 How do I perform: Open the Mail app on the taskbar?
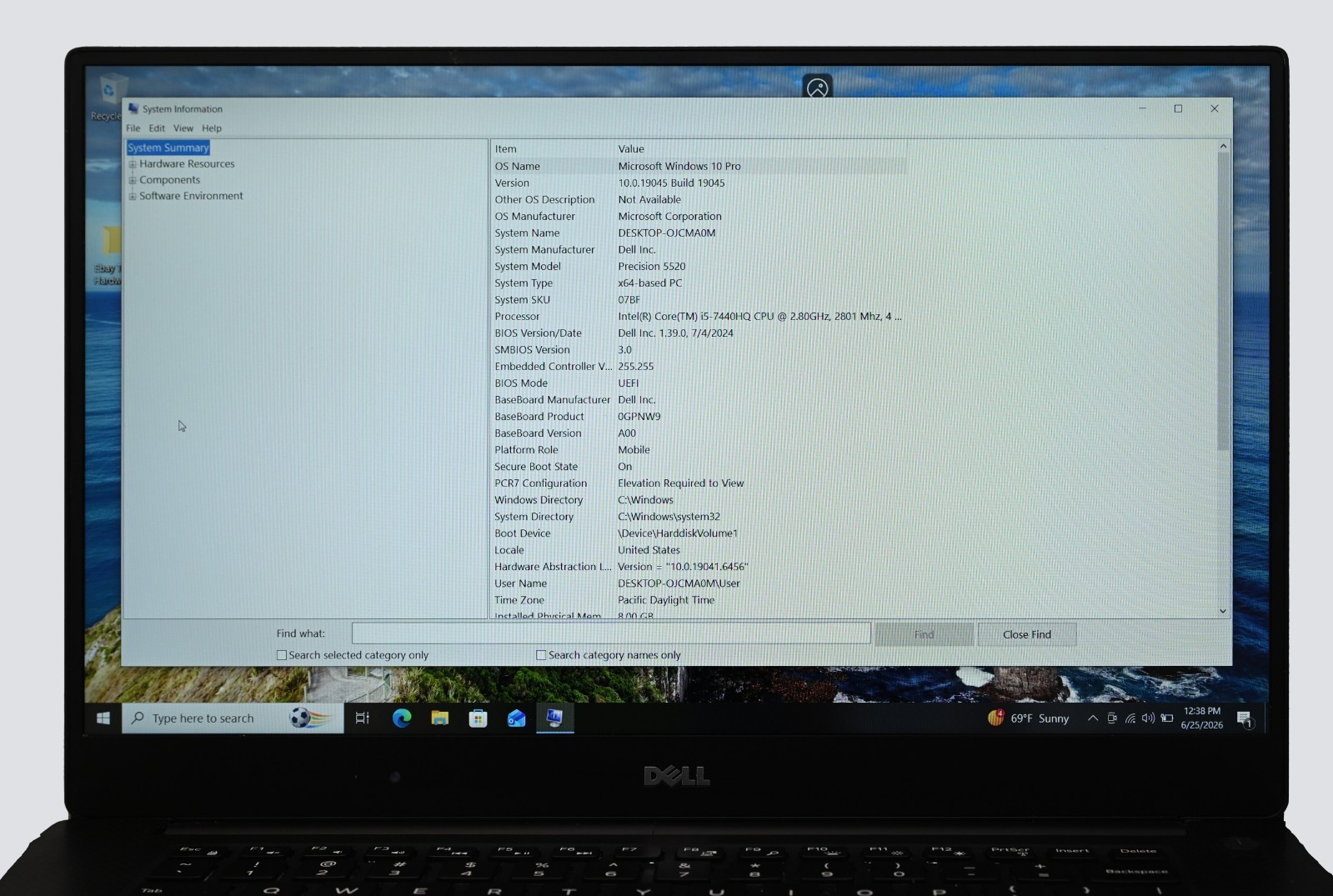[516, 718]
